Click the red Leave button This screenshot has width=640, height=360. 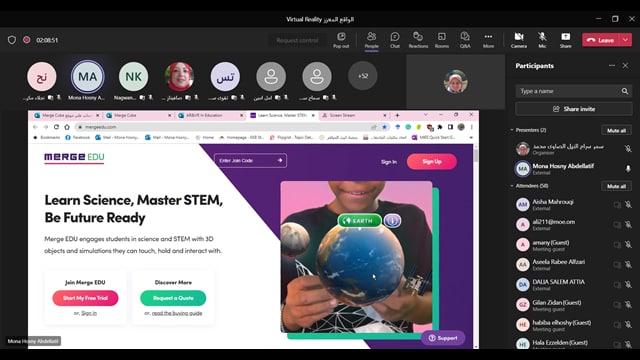coord(601,40)
